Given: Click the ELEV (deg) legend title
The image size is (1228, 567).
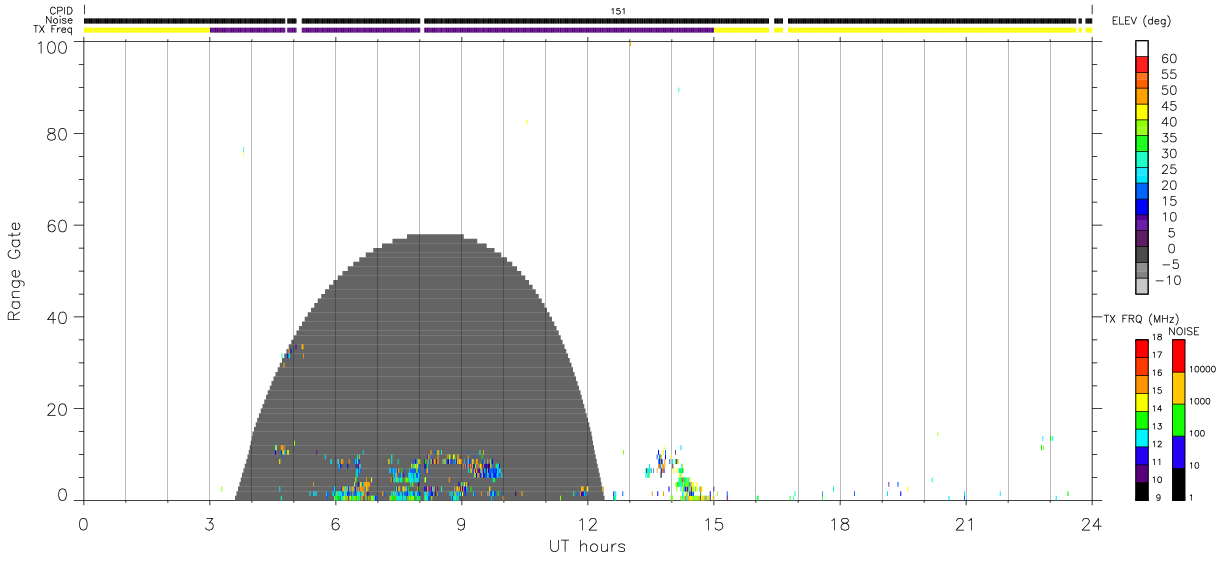Looking at the screenshot, I should tap(1141, 21).
